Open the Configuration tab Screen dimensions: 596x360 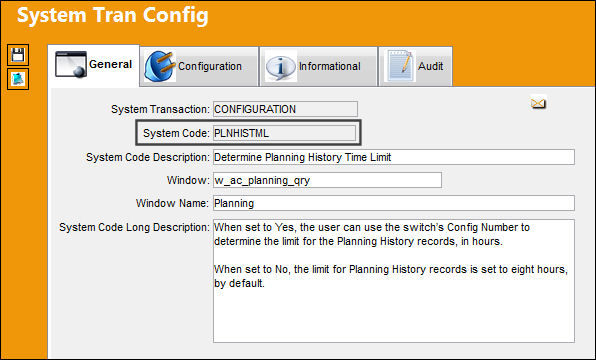coord(199,67)
